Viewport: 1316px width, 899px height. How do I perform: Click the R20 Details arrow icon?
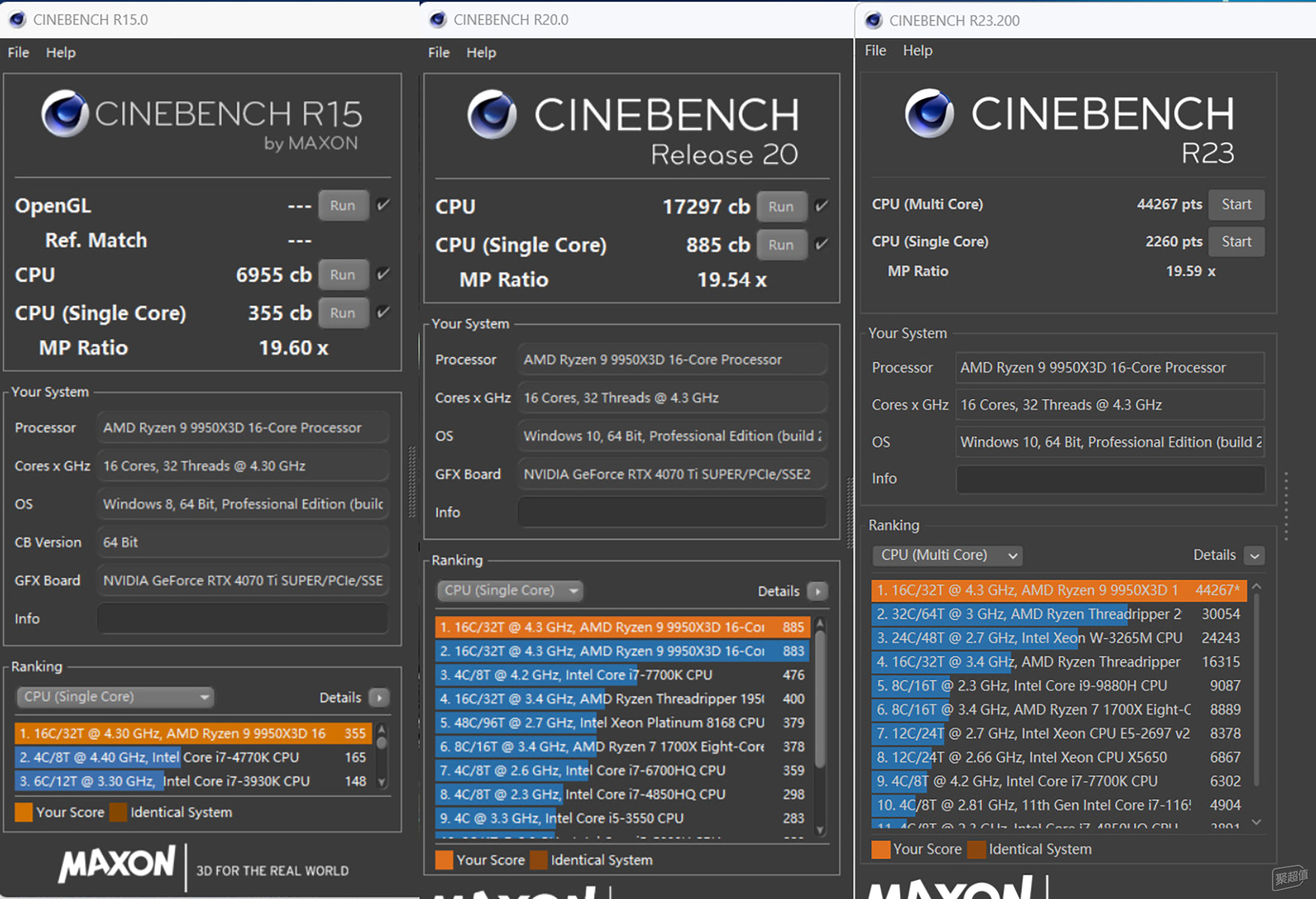click(818, 591)
